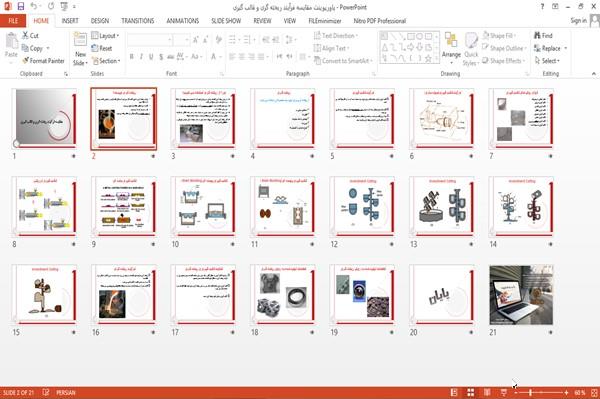Switch to Normal view in status bar
The height and width of the screenshot is (399, 600).
click(454, 392)
